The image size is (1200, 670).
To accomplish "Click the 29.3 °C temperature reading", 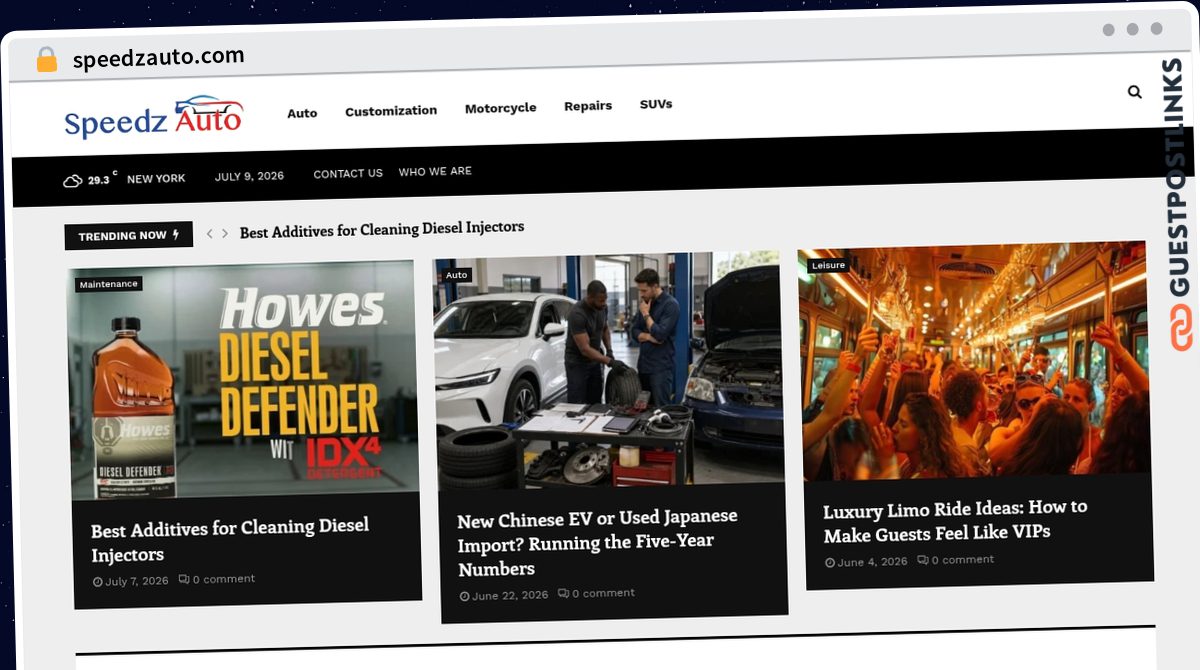I will coord(102,179).
